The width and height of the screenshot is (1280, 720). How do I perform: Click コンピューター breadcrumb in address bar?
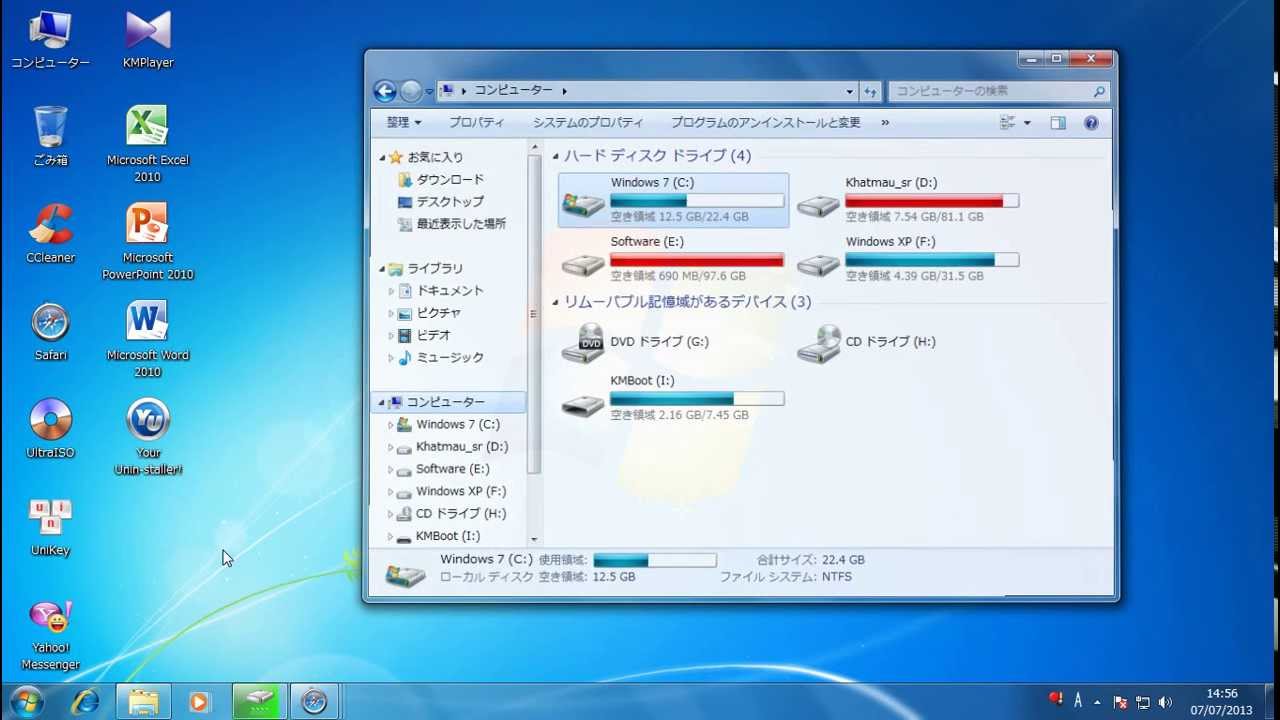[x=513, y=91]
